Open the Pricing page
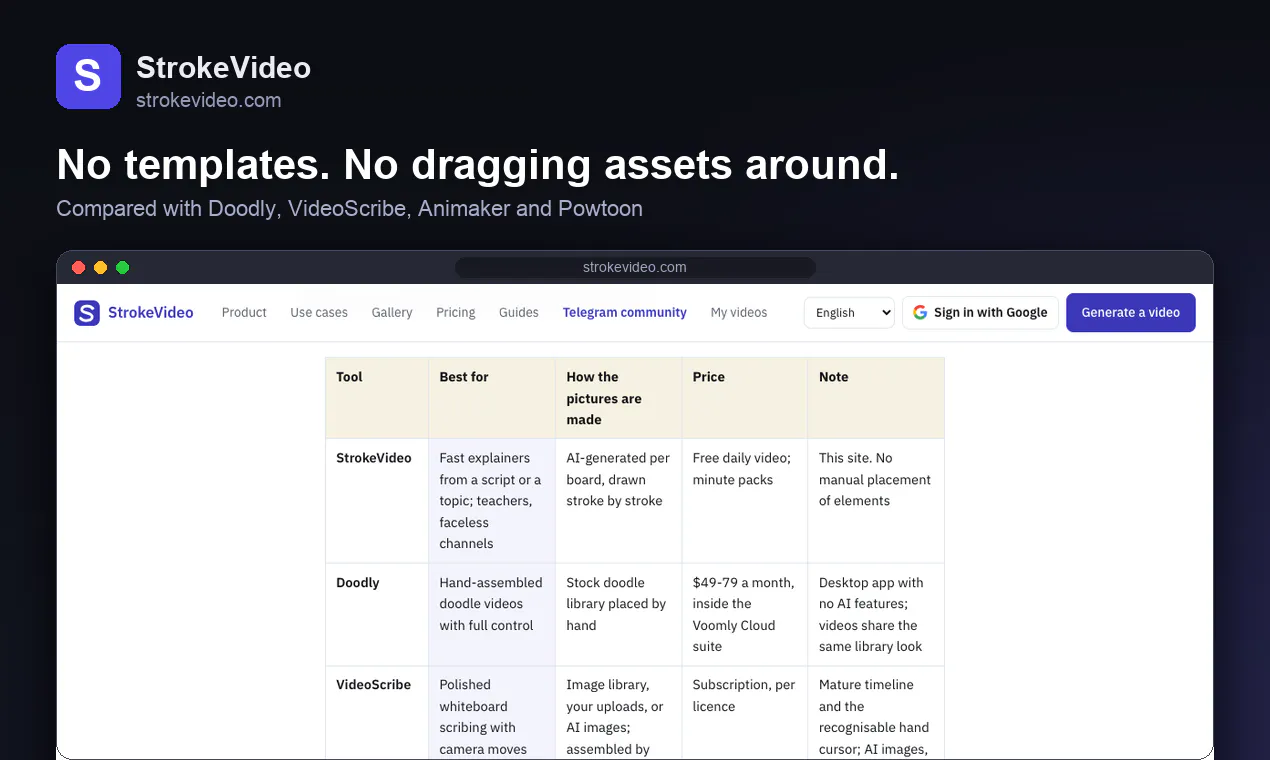This screenshot has height=760, width=1270. (x=456, y=313)
